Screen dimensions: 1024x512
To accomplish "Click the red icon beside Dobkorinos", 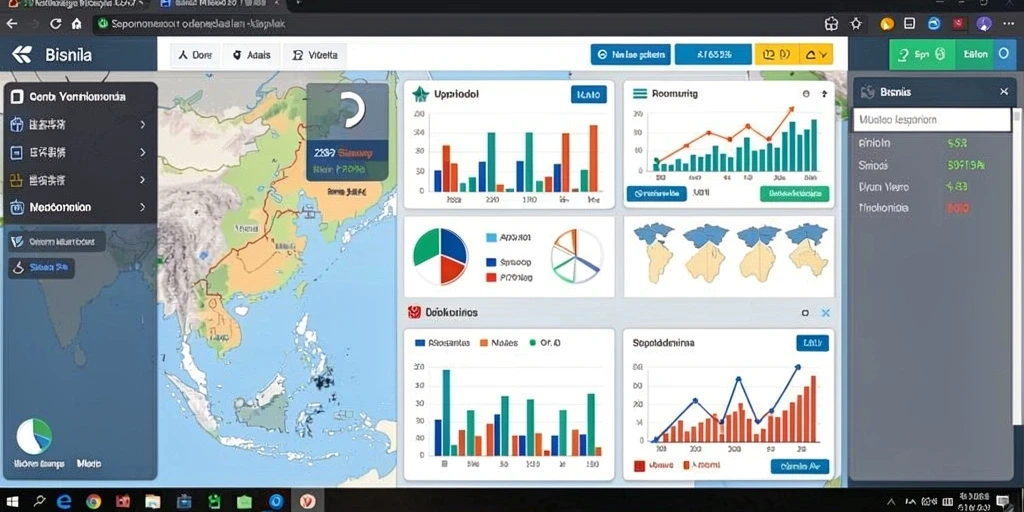I will (413, 312).
